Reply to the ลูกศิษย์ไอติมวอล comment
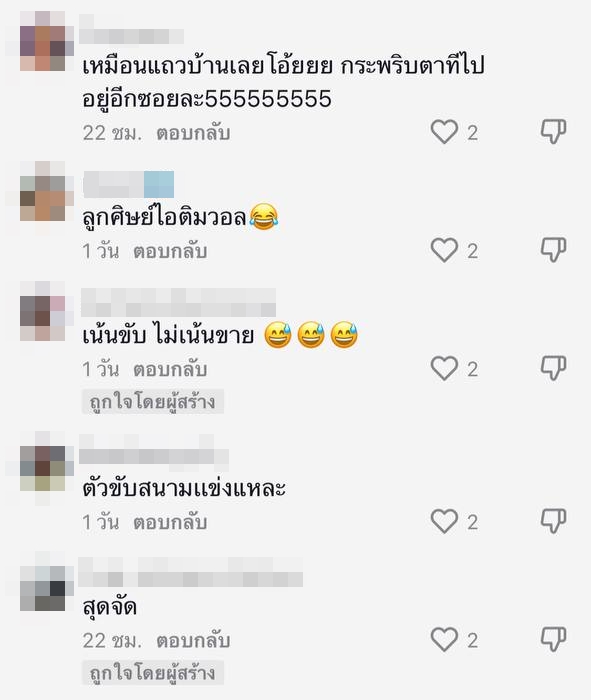 [x=170, y=251]
